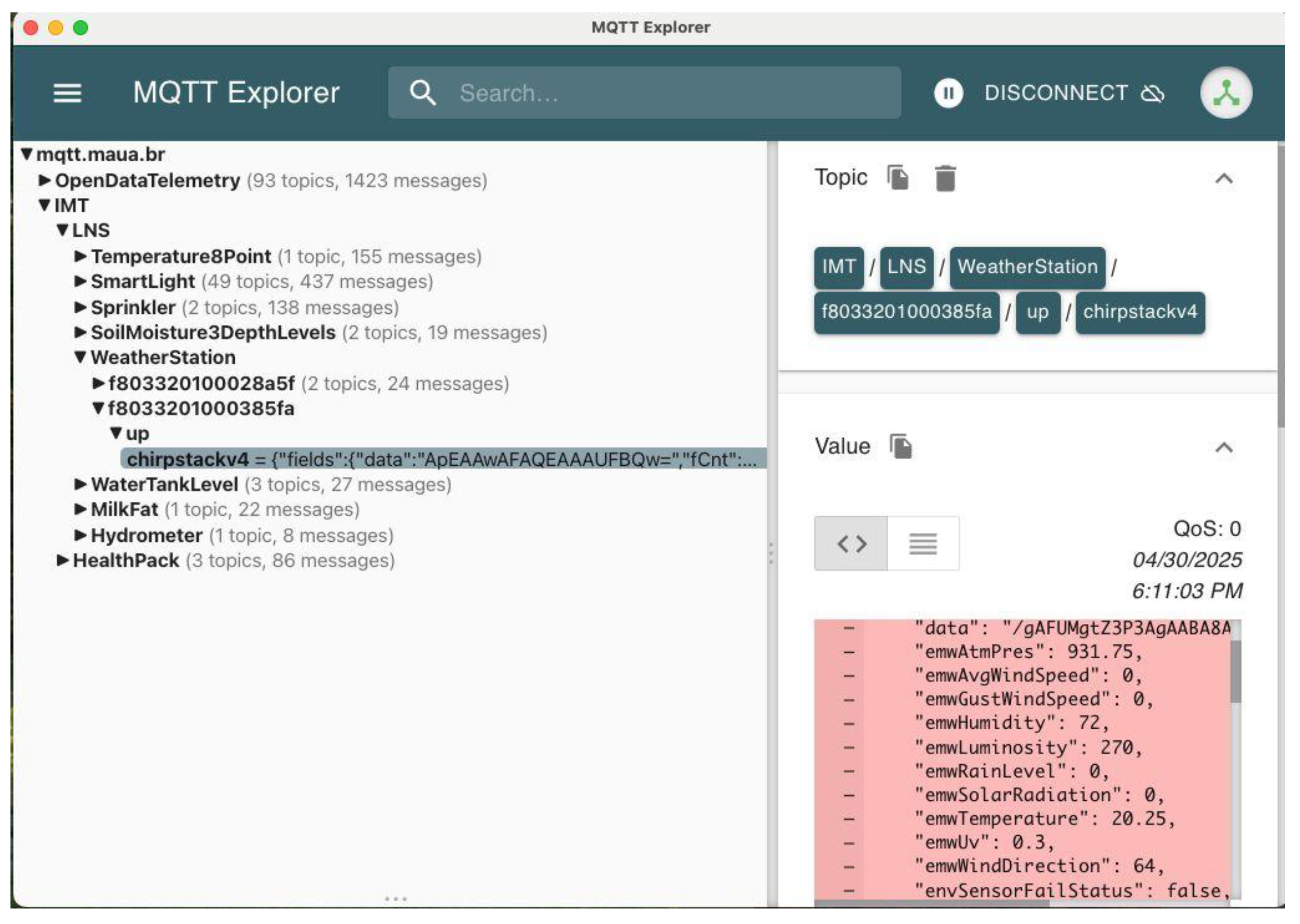
Task: Click the "emwSolarRadiation": 0 line
Action: [x=1039, y=795]
